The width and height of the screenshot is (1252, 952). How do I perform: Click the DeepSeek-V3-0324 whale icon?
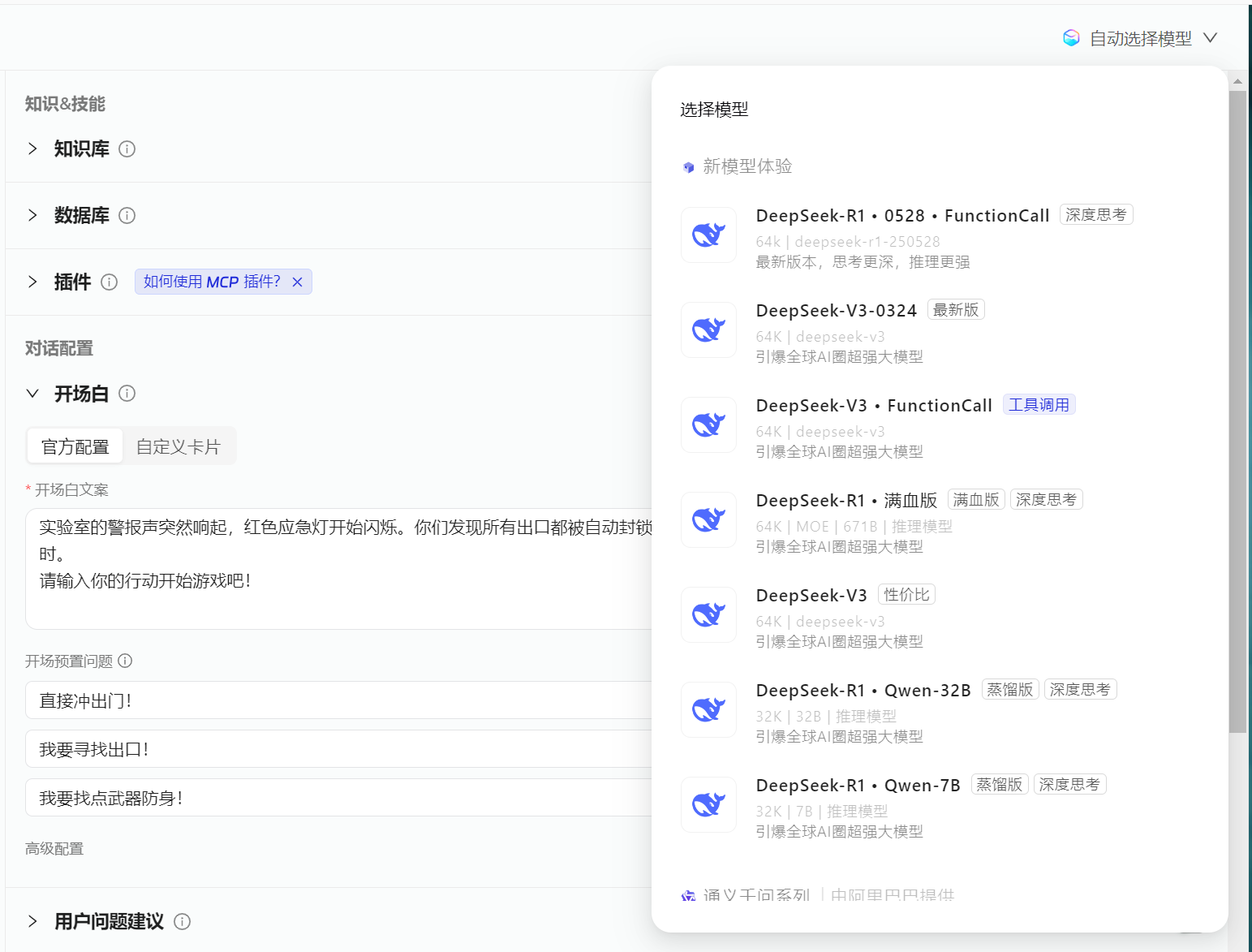tap(708, 330)
